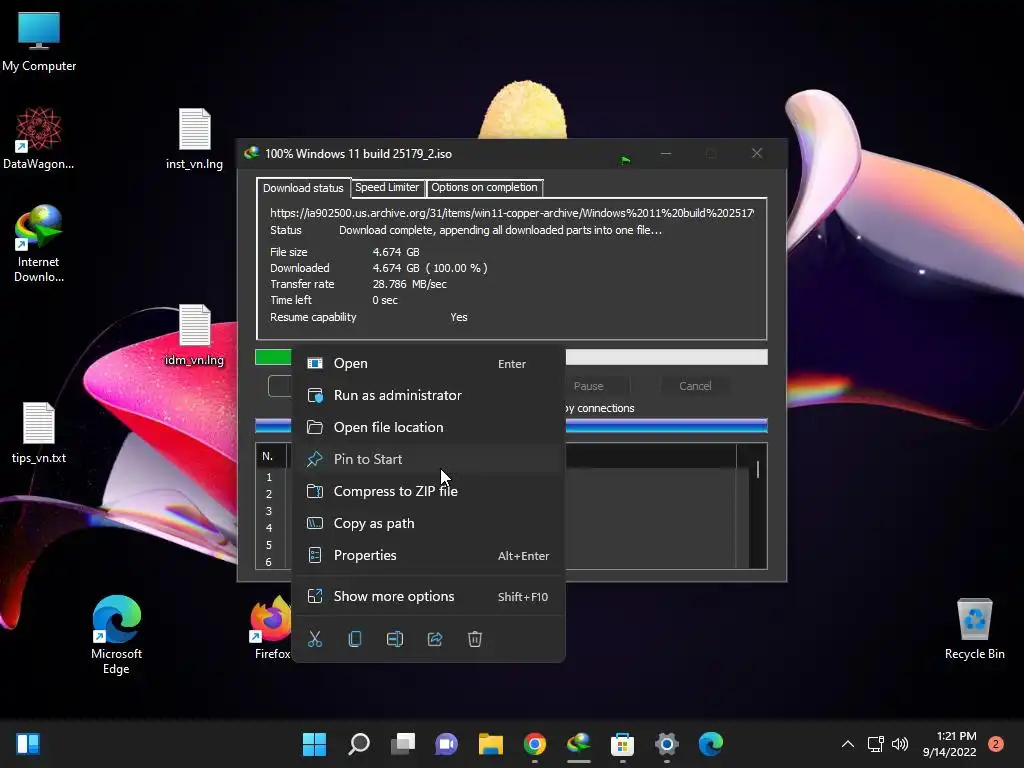
Task: Click the Rename icon in context menu
Action: point(394,639)
